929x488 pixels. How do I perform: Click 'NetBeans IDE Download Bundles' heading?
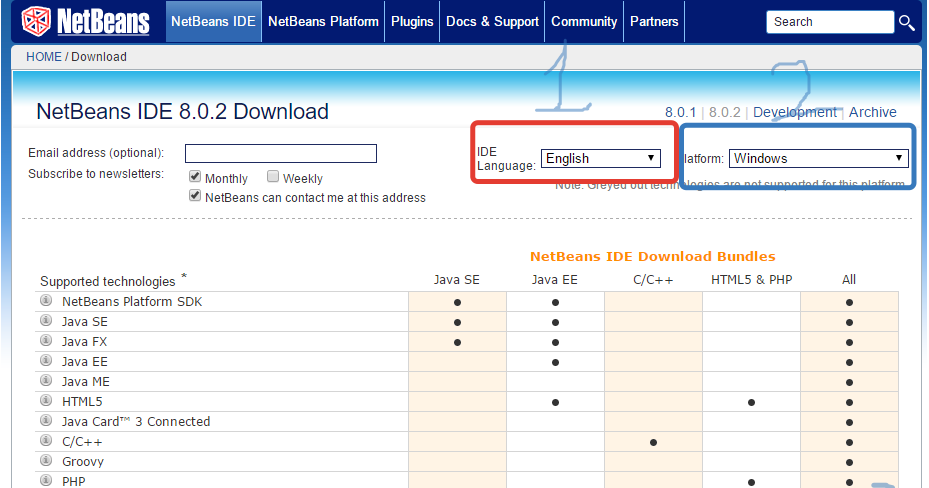point(652,256)
